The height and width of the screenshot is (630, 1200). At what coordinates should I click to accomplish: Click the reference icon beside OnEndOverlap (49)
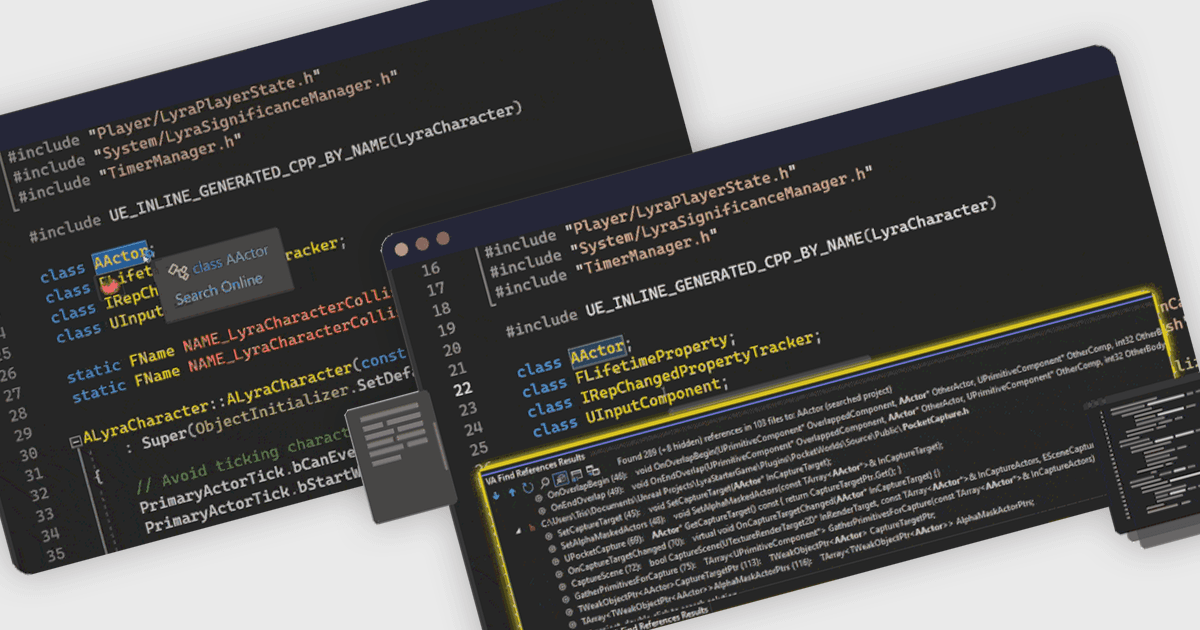click(541, 511)
